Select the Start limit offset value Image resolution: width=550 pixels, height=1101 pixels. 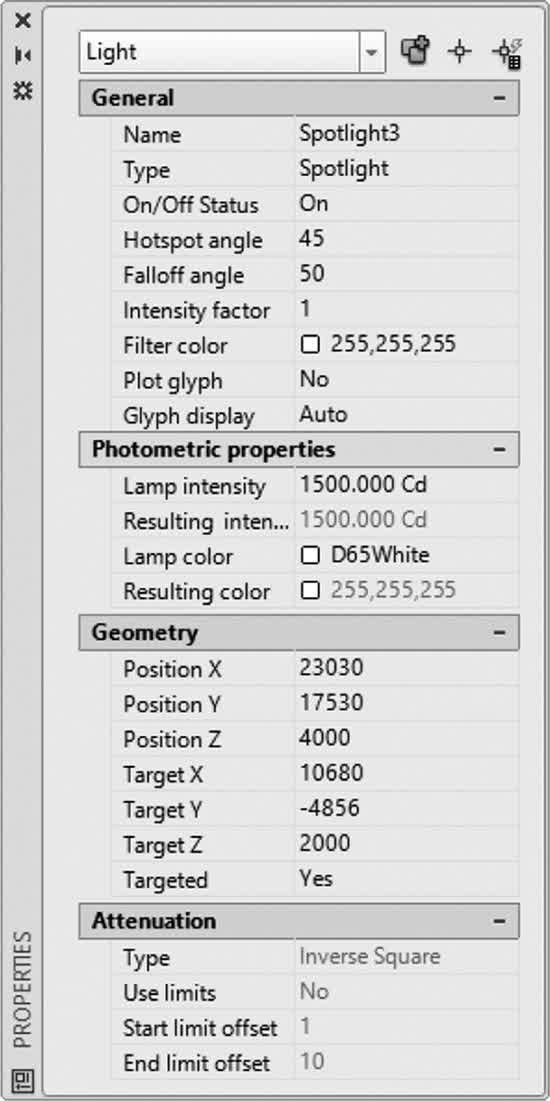[x=407, y=1027]
